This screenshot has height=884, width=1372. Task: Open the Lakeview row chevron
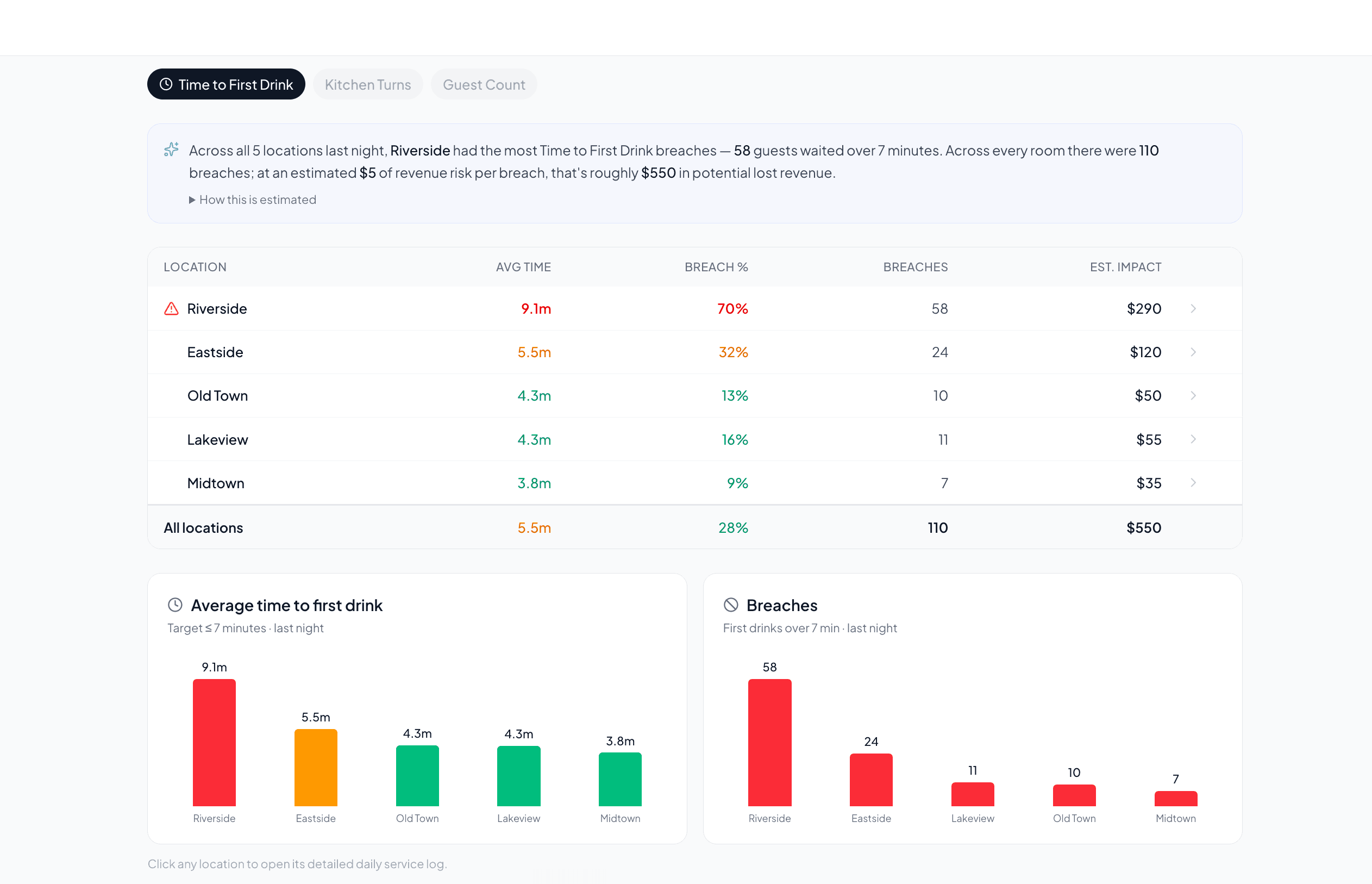(x=1193, y=440)
